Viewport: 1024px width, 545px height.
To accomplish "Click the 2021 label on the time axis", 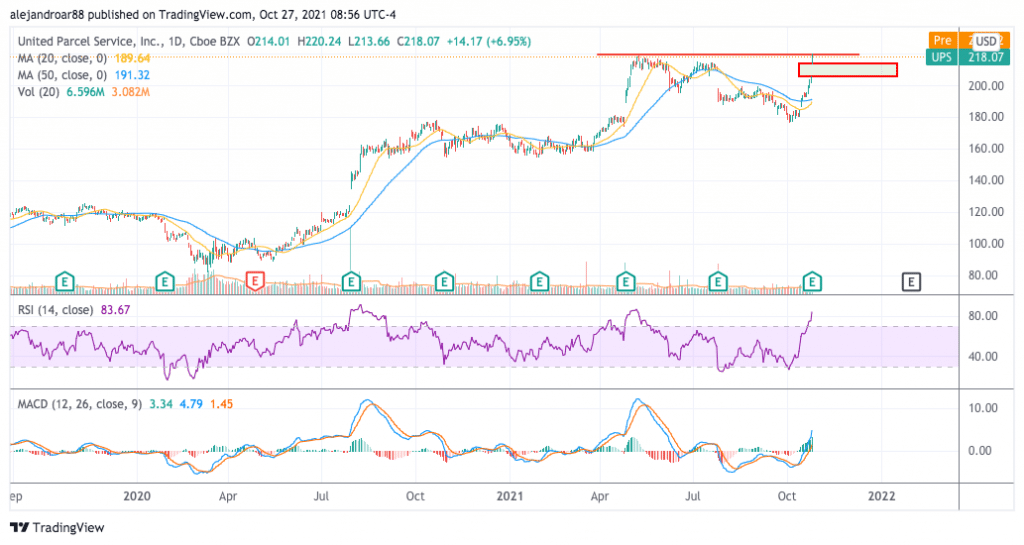I will click(x=509, y=496).
